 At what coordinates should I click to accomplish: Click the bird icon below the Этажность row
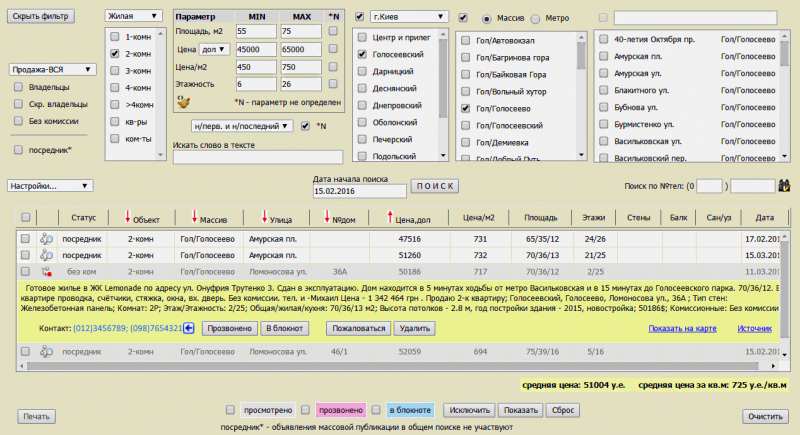pos(183,101)
